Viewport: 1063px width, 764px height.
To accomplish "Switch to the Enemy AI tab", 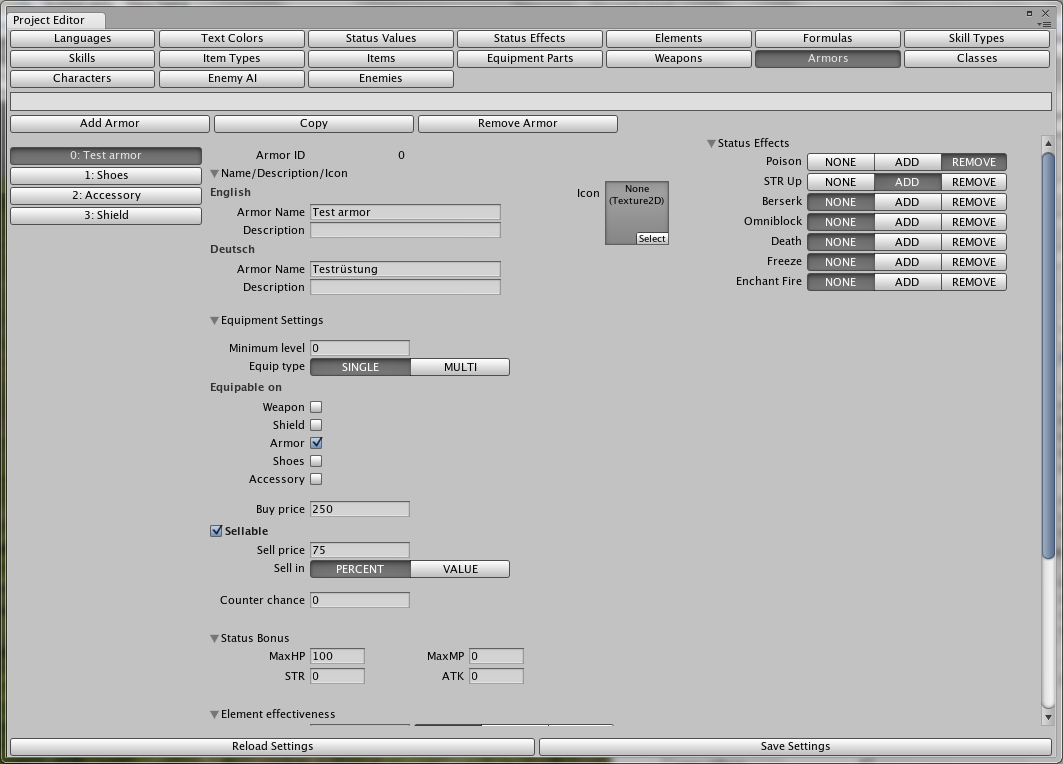I will (232, 79).
